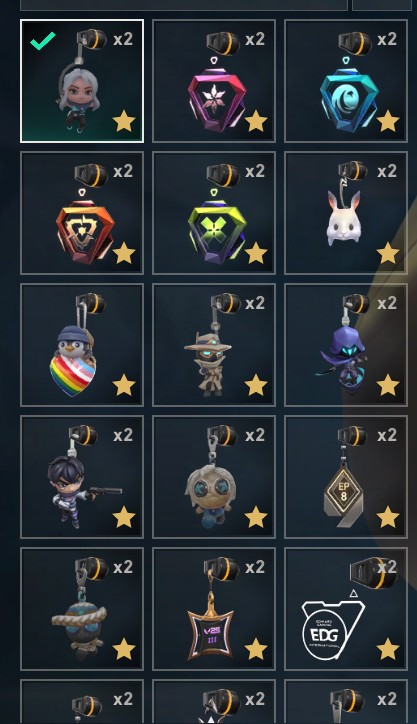Select the silver-haired chibi agent buddy
This screenshot has height=724, width=417.
82,81
